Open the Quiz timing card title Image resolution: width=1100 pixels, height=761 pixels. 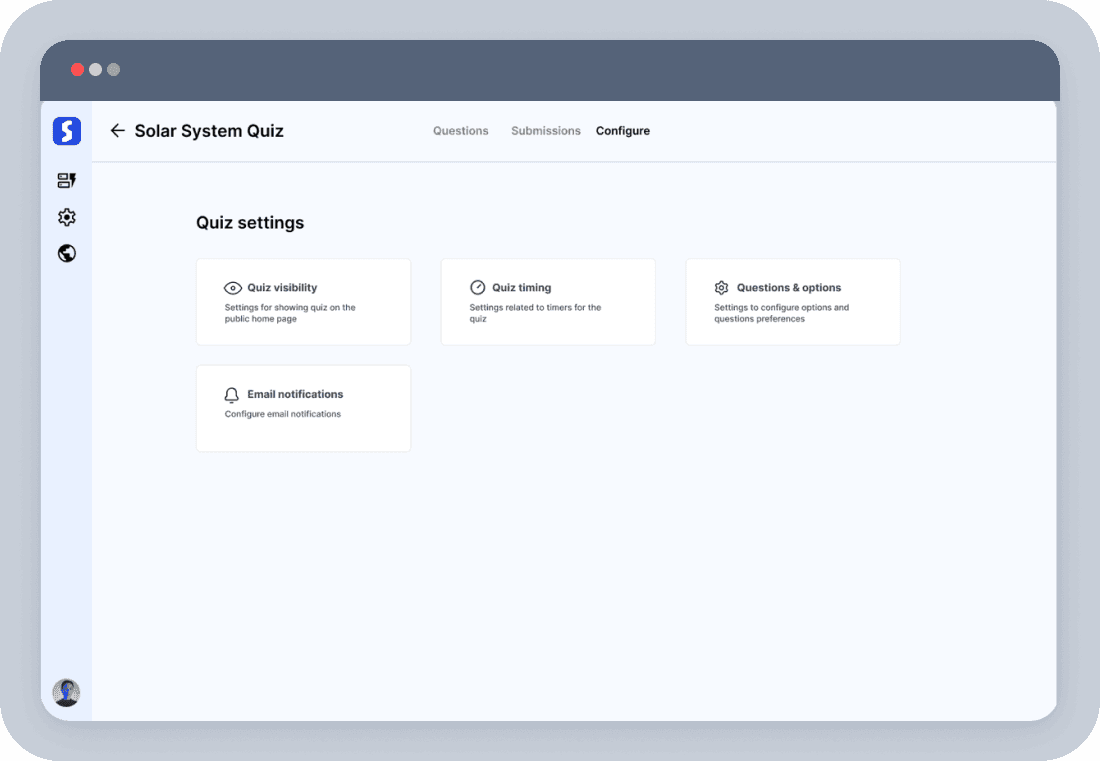click(x=521, y=288)
